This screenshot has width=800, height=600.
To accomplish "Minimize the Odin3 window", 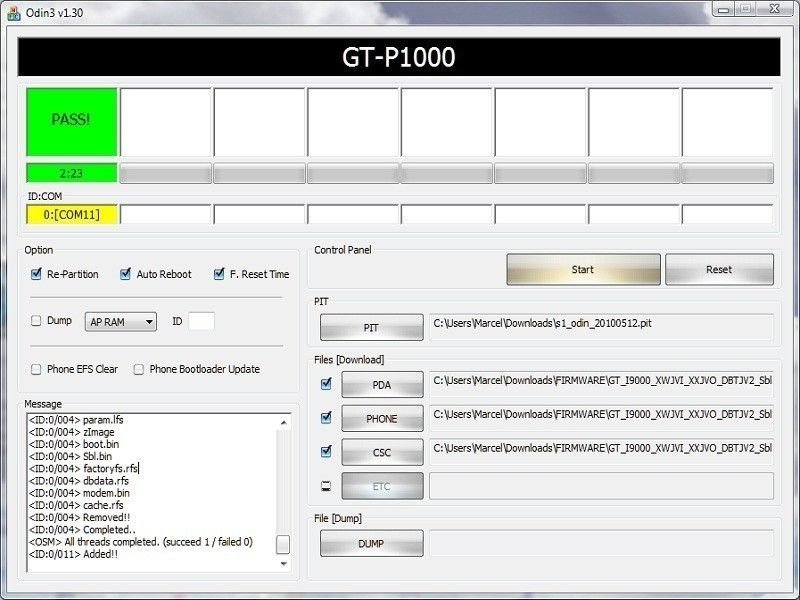I will (723, 9).
